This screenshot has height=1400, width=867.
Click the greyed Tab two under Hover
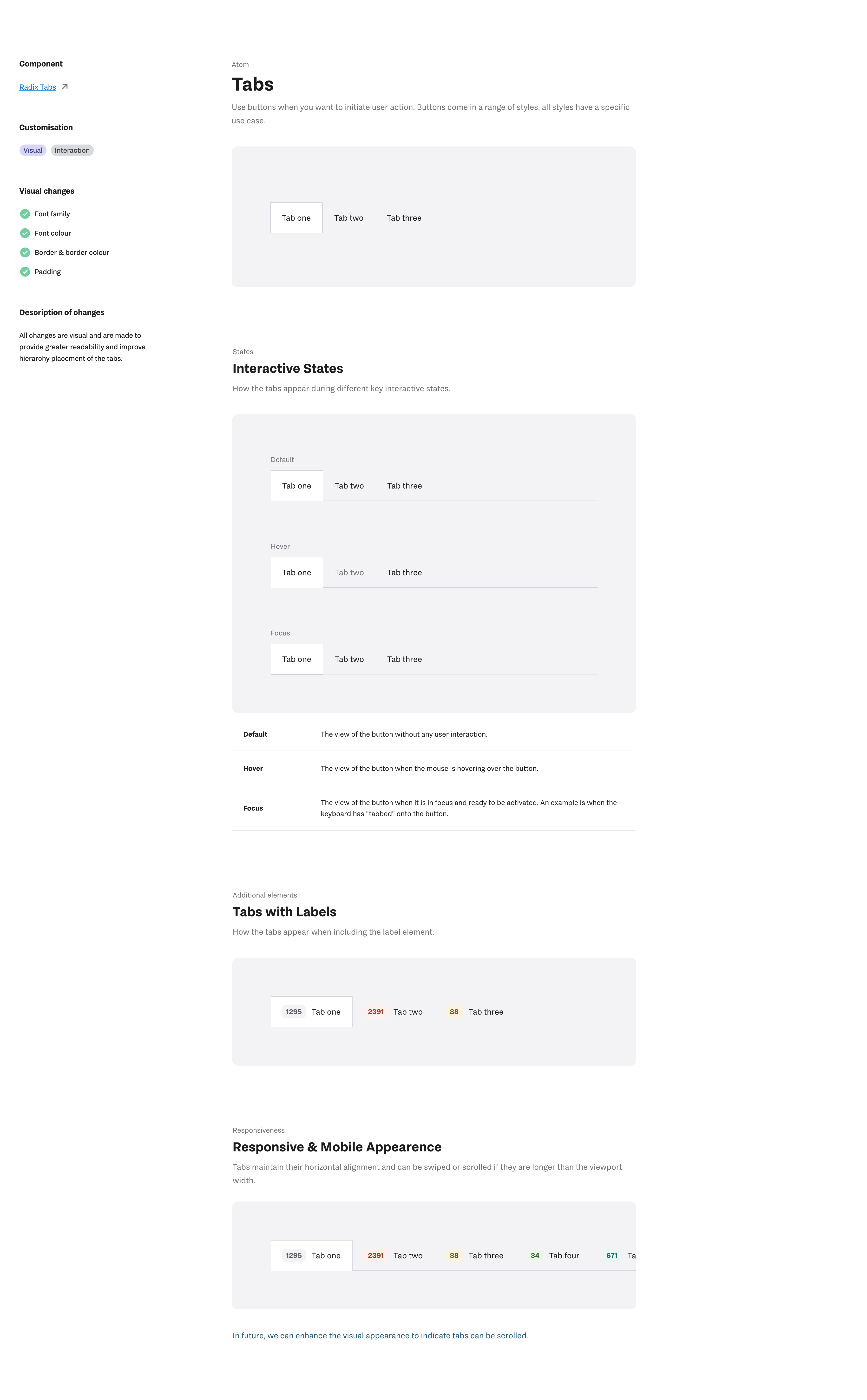(349, 572)
